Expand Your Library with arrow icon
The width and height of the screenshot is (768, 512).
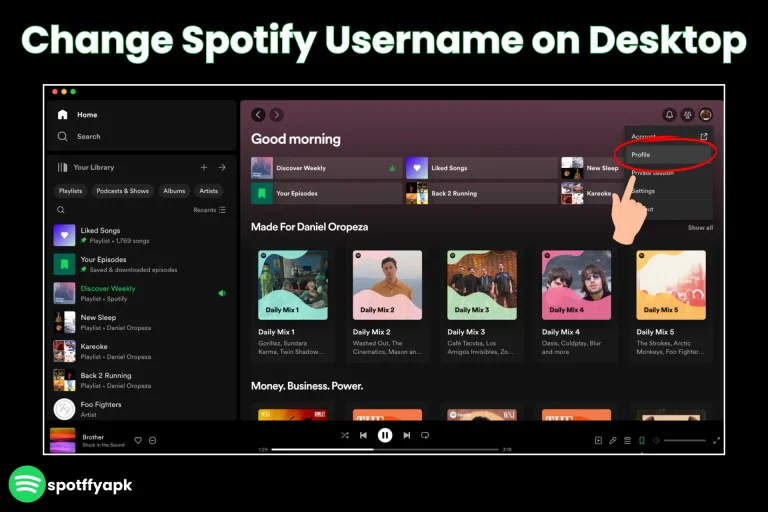[222, 167]
